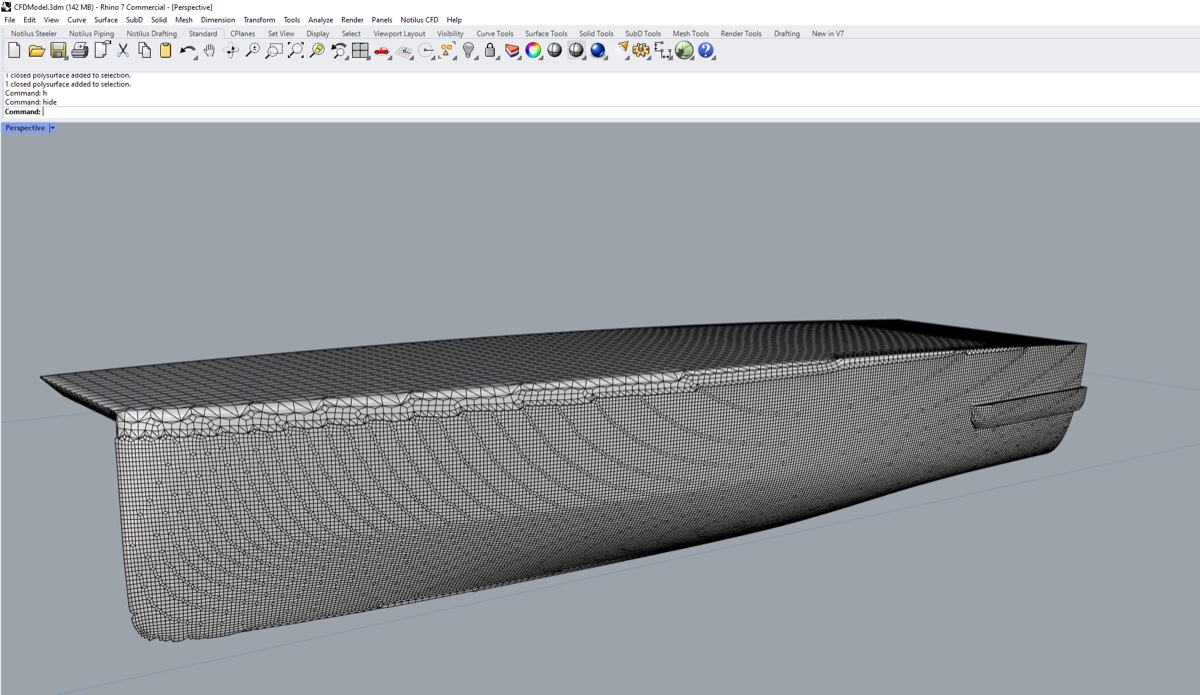Click the gray Shade sphere icon

pyautogui.click(x=554, y=50)
